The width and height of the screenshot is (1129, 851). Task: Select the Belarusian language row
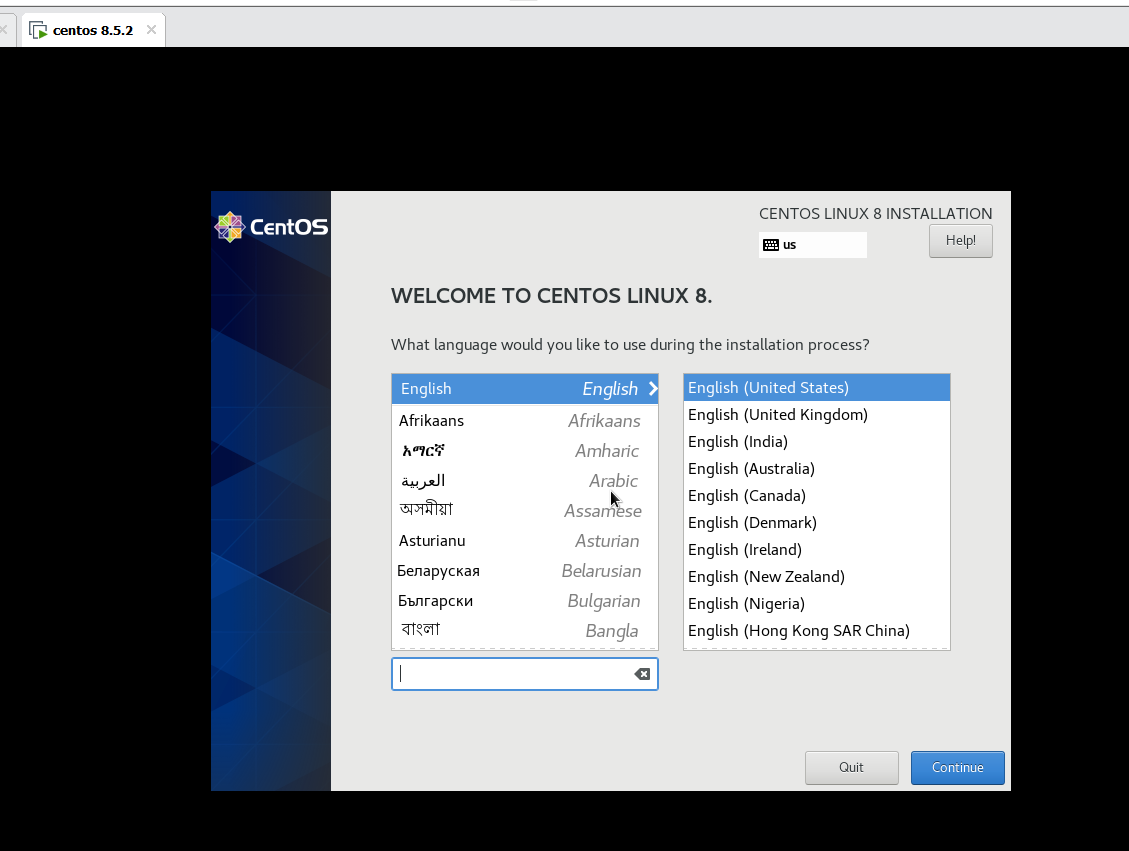click(x=525, y=571)
